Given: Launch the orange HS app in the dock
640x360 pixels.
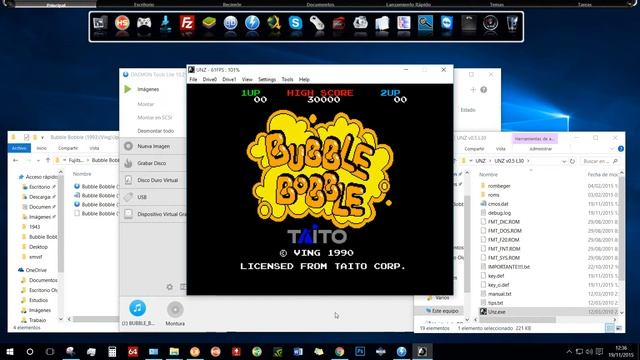Looking at the screenshot, I should pyautogui.click(x=122, y=23).
